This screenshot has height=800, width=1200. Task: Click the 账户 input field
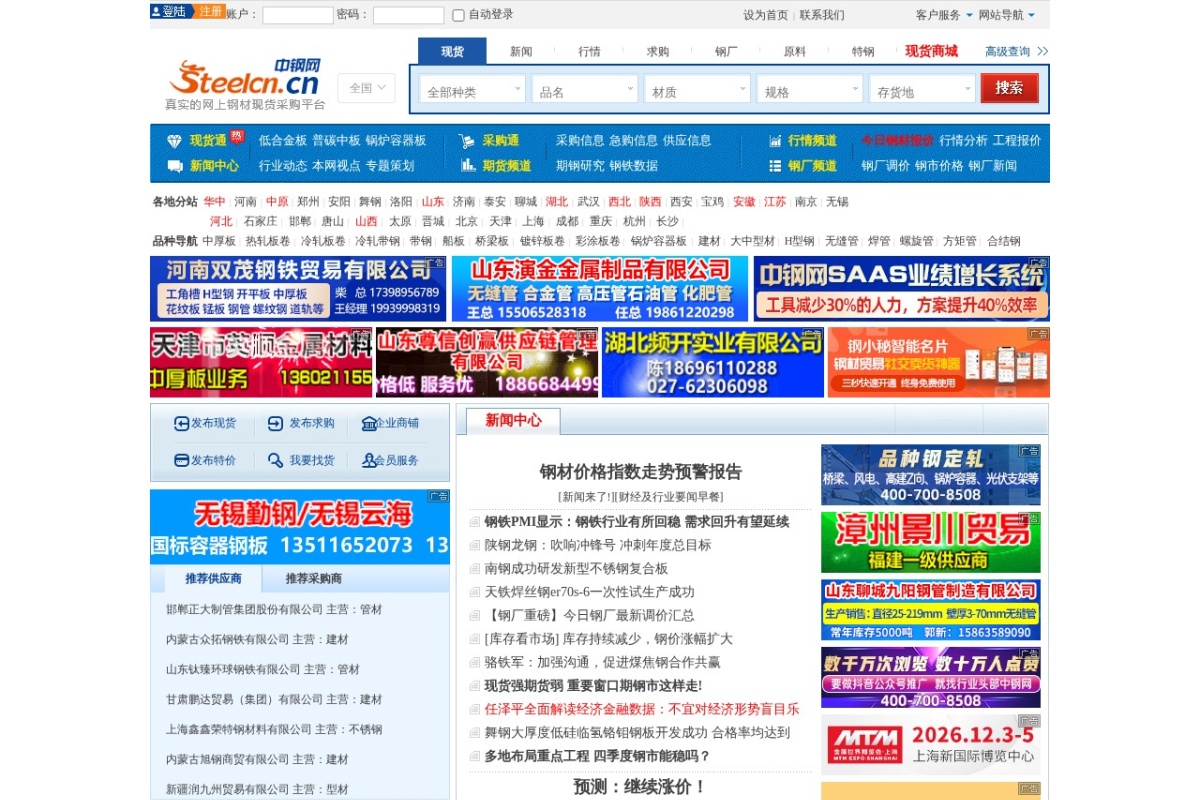pyautogui.click(x=297, y=15)
